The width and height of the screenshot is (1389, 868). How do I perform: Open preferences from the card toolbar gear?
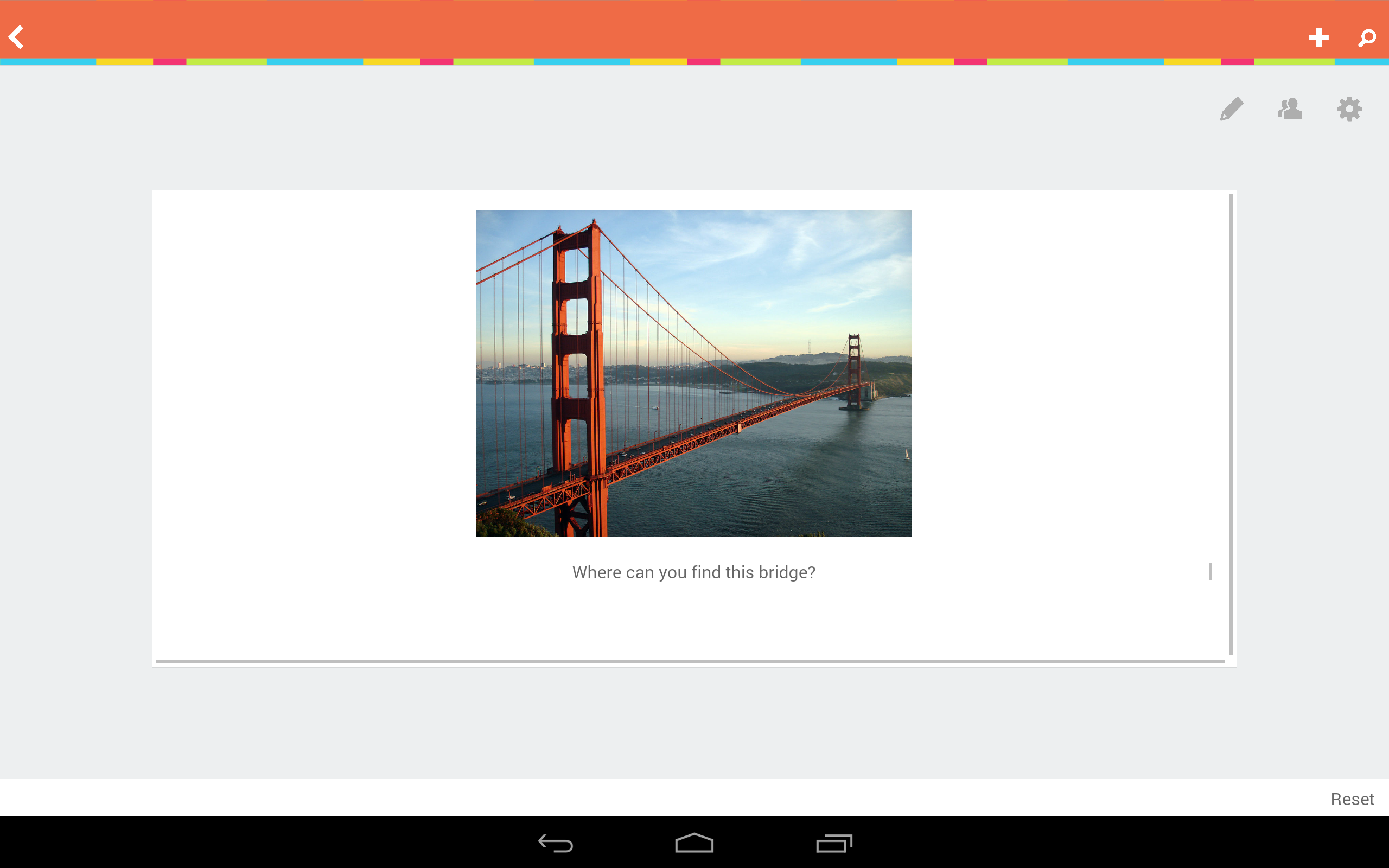pos(1349,109)
